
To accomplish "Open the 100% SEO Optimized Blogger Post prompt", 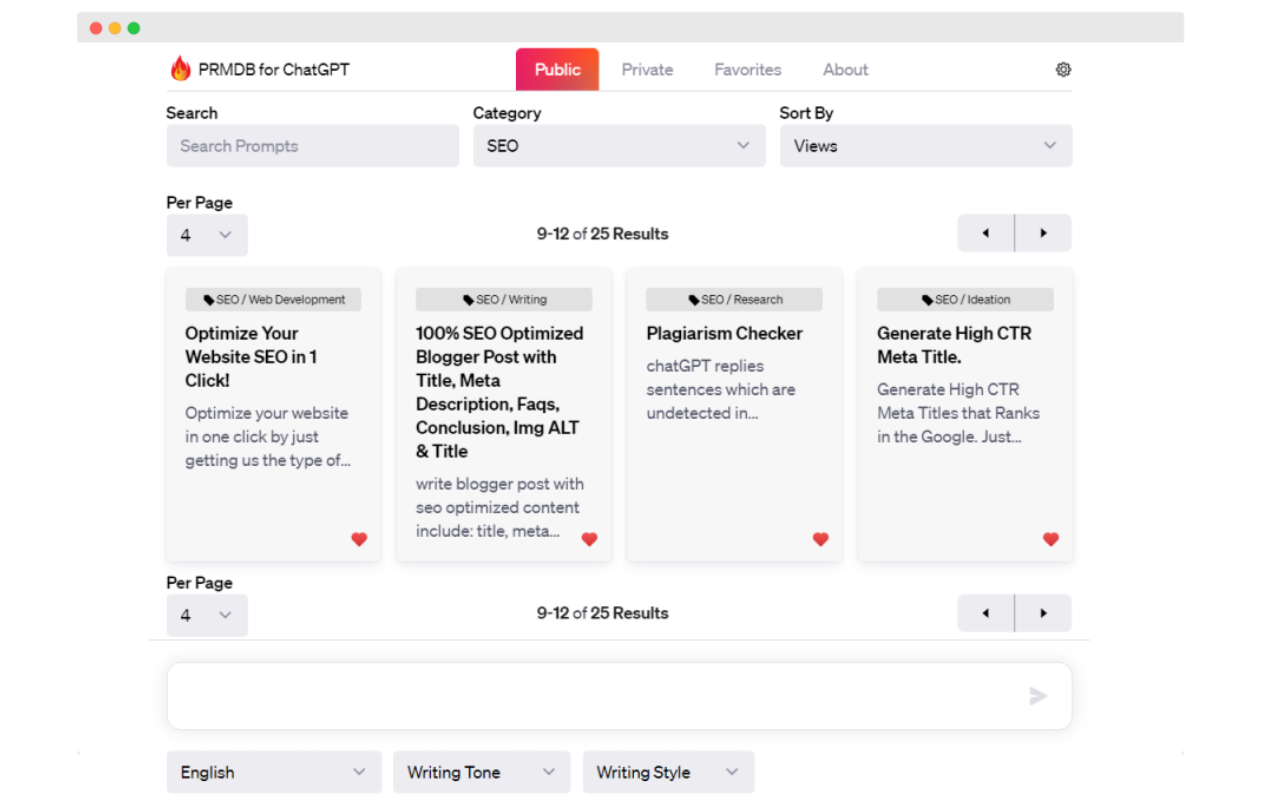I will 500,392.
